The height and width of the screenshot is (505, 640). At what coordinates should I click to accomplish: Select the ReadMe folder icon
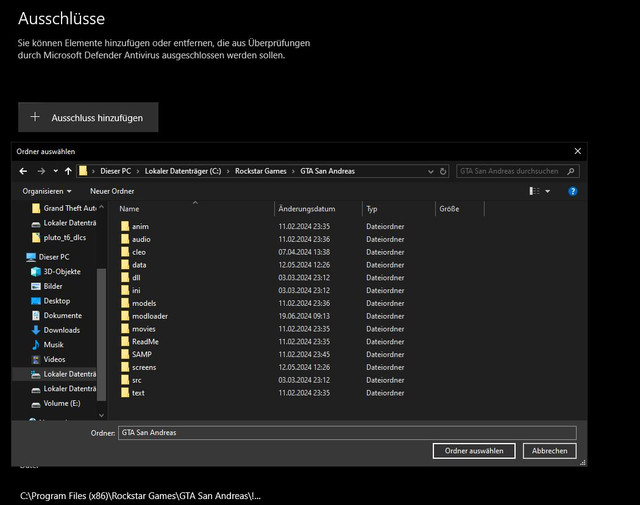125,341
